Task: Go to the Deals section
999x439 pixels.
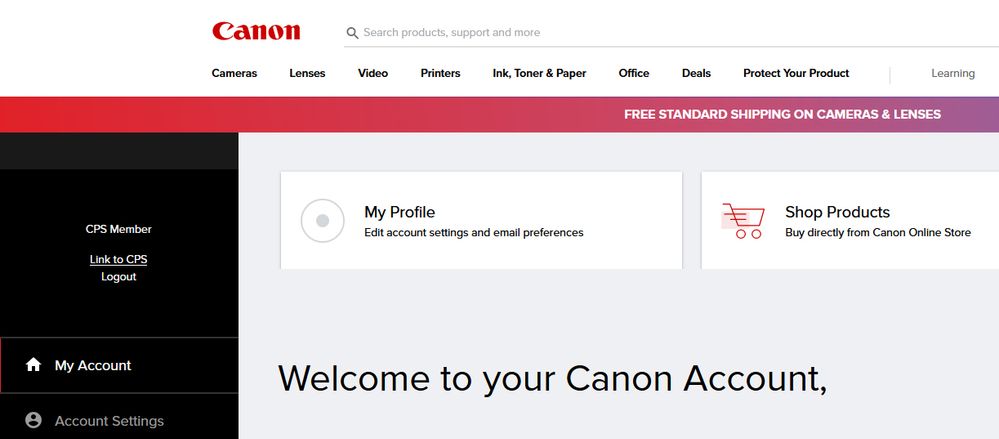Action: pyautogui.click(x=696, y=73)
